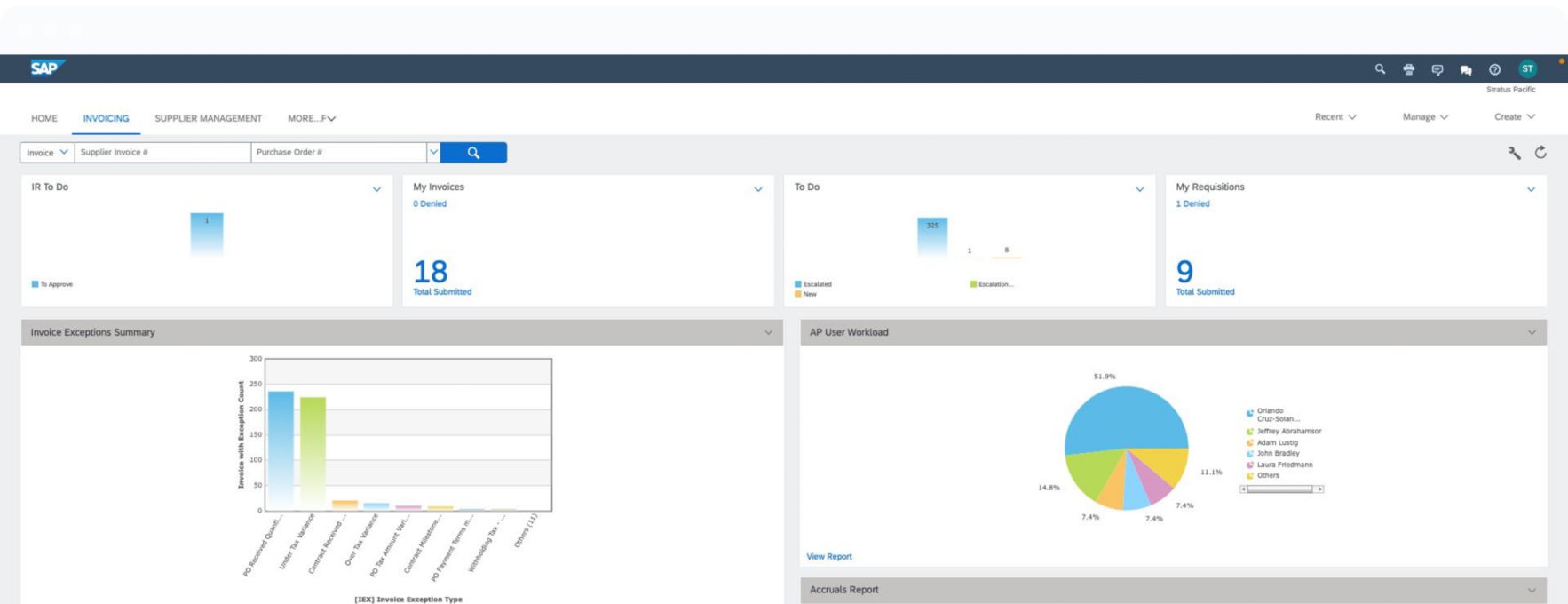Viewport: 1568px width, 604px height.
Task: Expand the Create dropdown menu
Action: click(1514, 117)
